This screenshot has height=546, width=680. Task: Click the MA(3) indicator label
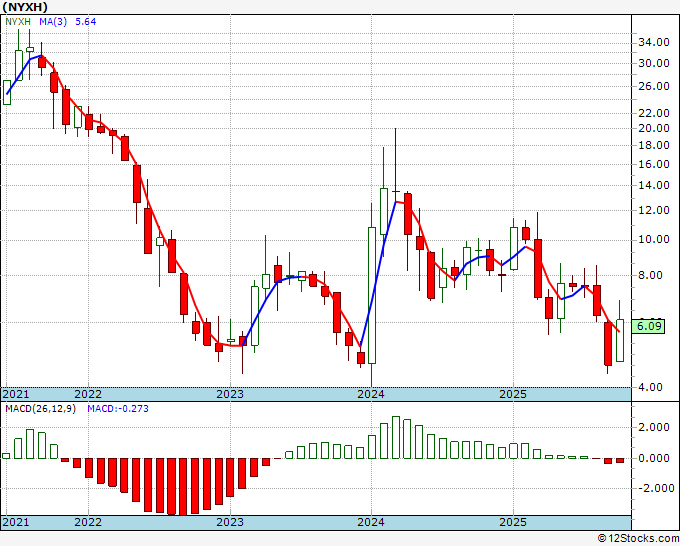click(x=53, y=21)
